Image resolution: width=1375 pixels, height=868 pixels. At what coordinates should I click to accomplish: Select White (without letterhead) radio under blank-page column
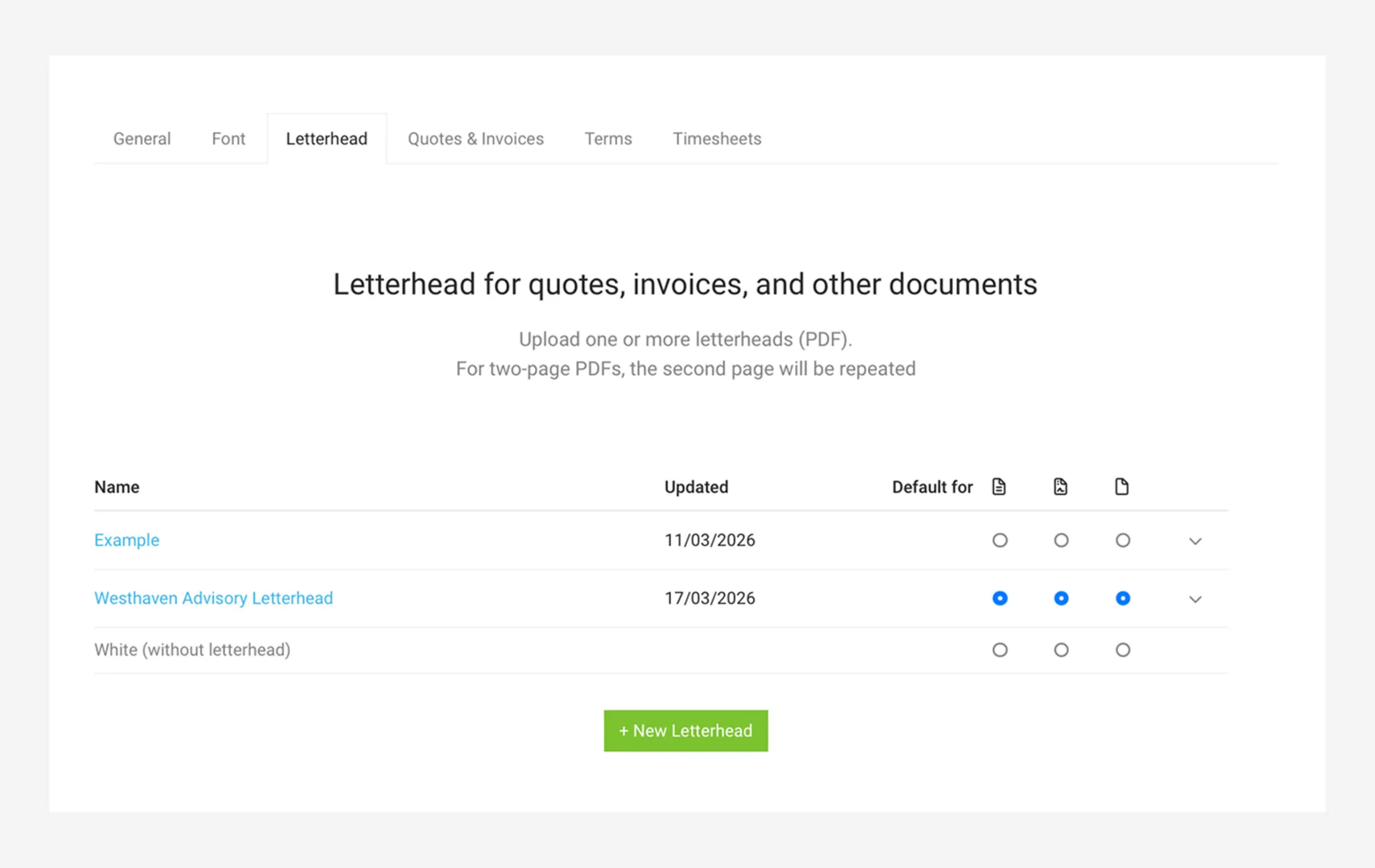[x=1123, y=650]
